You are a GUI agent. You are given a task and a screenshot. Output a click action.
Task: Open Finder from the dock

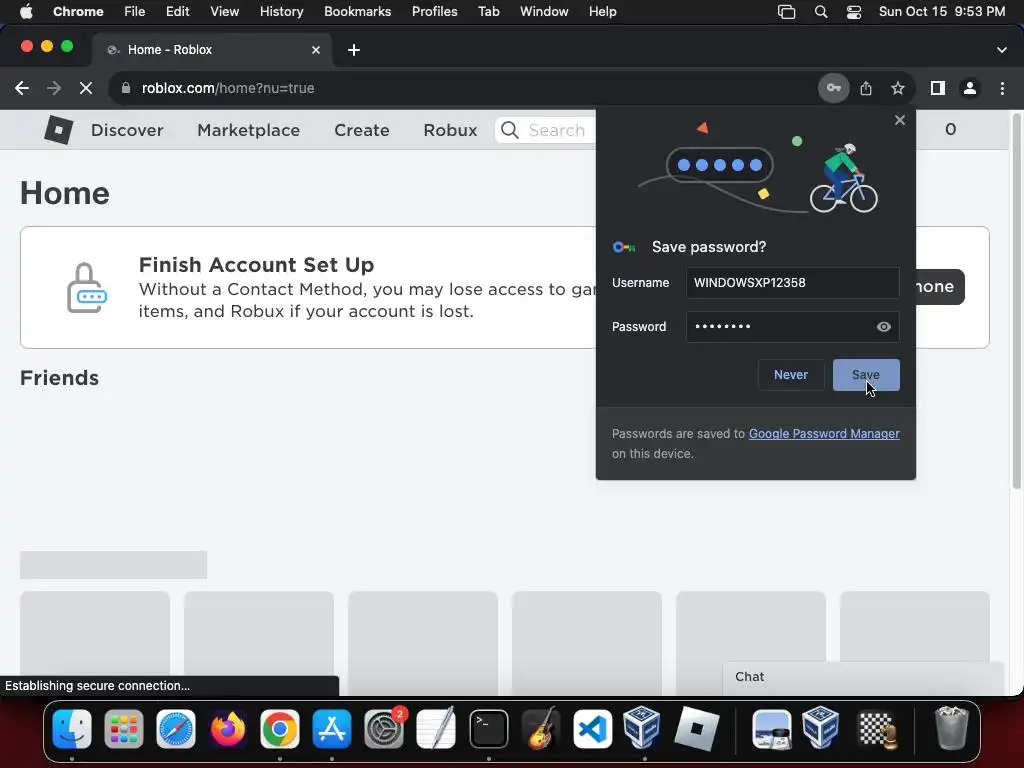[x=72, y=729]
